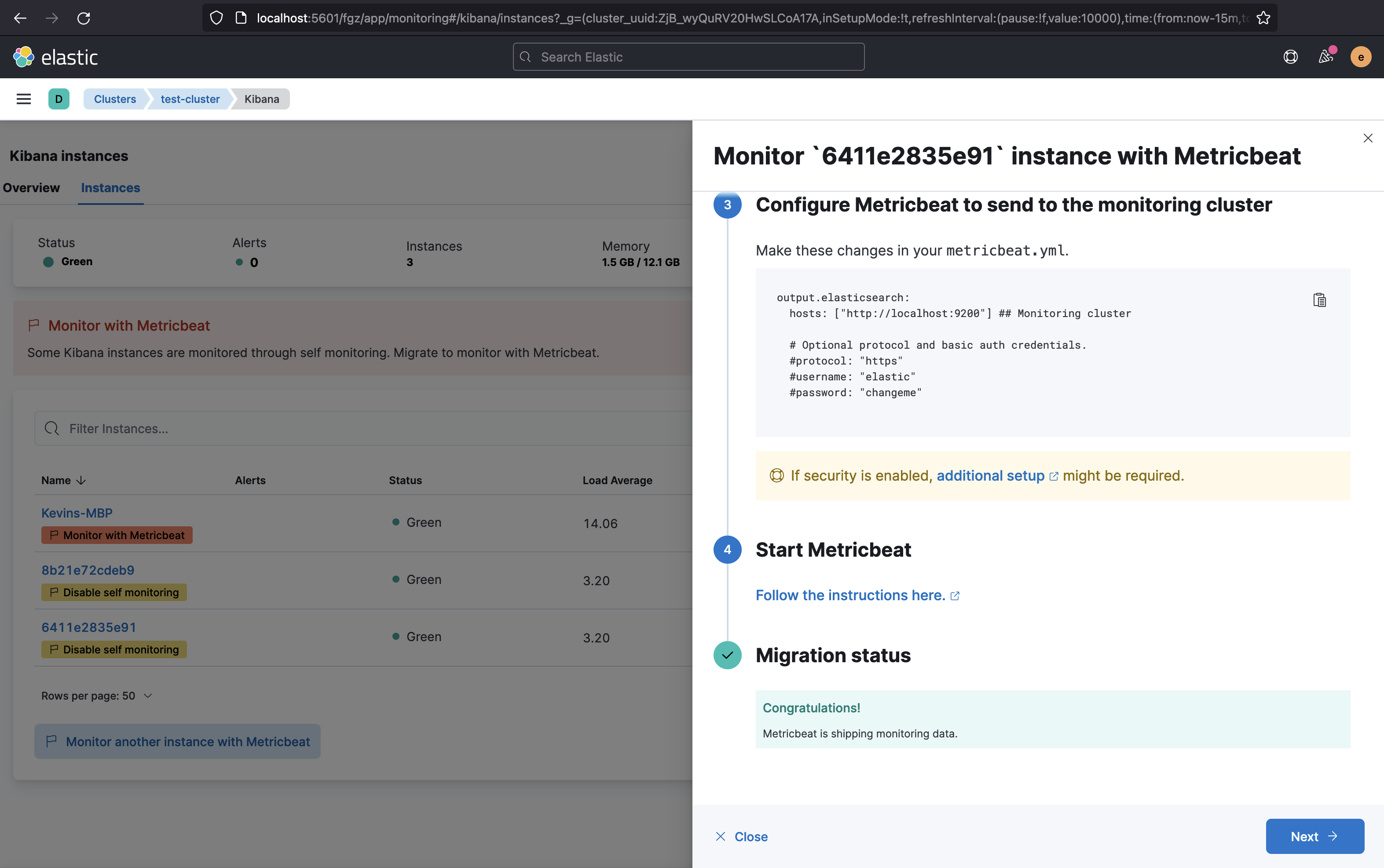This screenshot has height=868, width=1384.
Task: Open the additional setup link
Action: (x=990, y=476)
